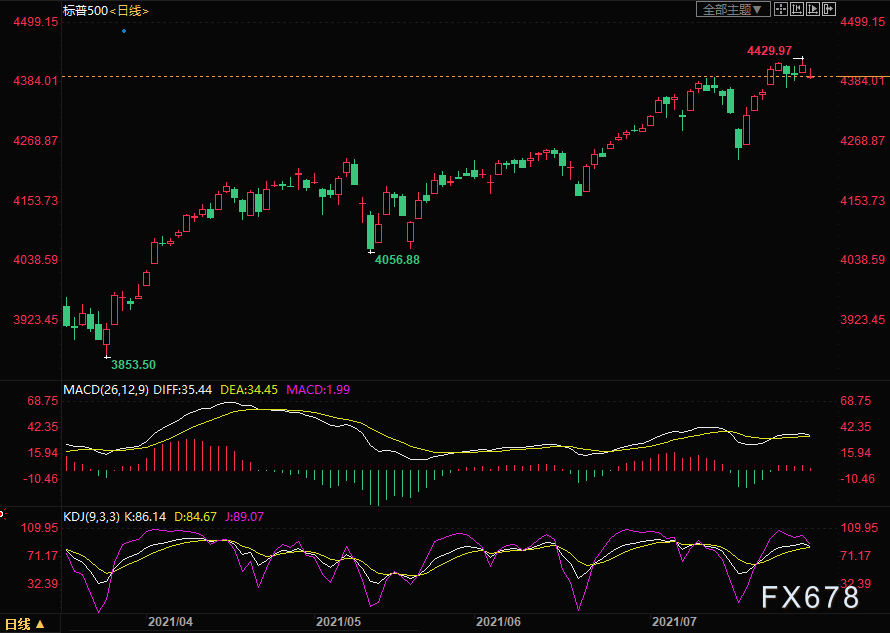Click the 3853.50 lowest price label

[133, 365]
